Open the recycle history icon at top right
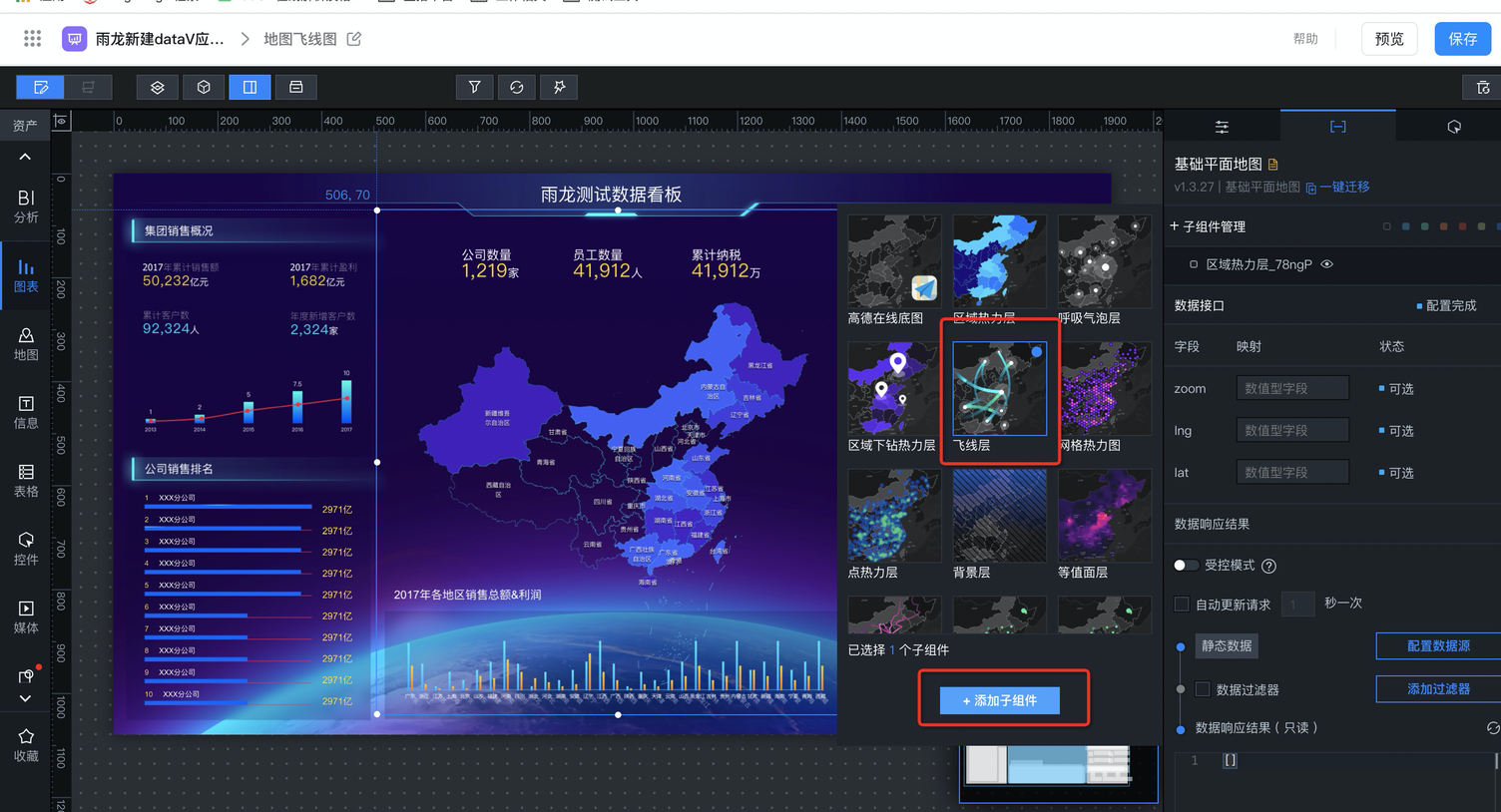The height and width of the screenshot is (812, 1501). pos(1483,88)
